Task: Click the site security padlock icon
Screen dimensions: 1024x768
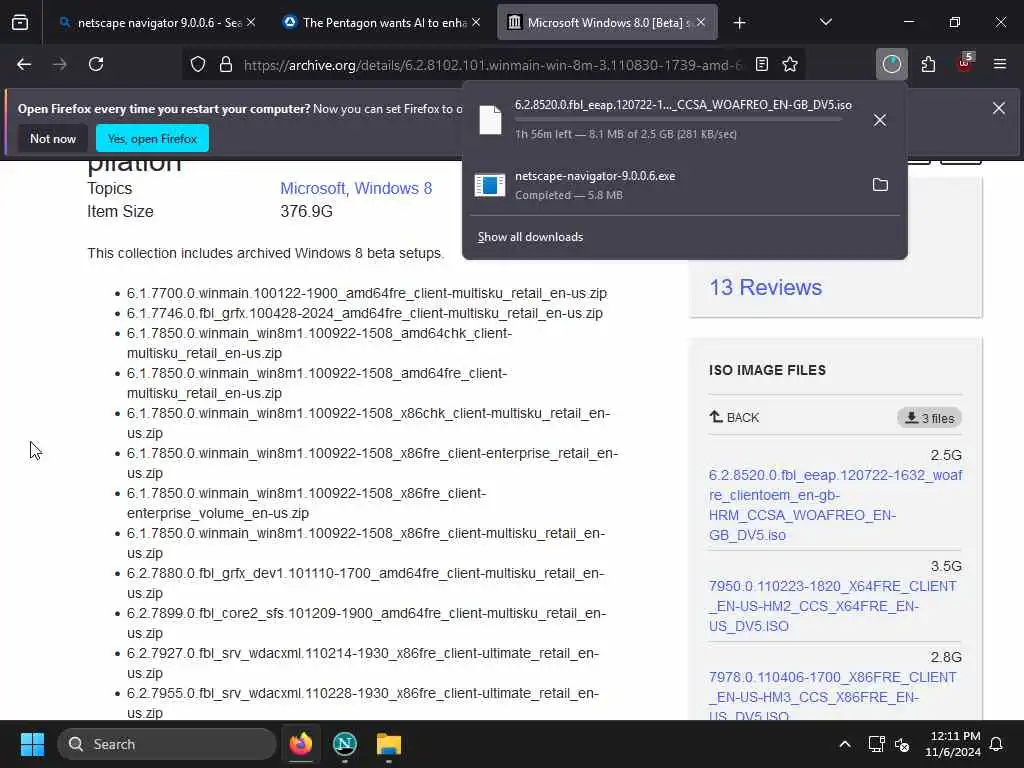Action: click(226, 64)
